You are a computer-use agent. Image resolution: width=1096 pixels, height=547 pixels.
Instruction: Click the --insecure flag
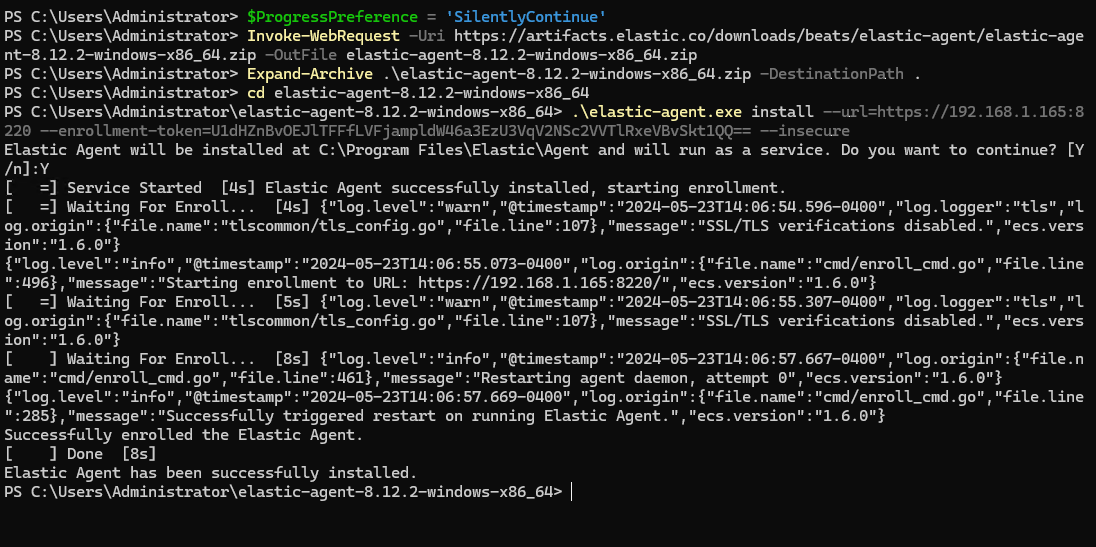pos(808,131)
